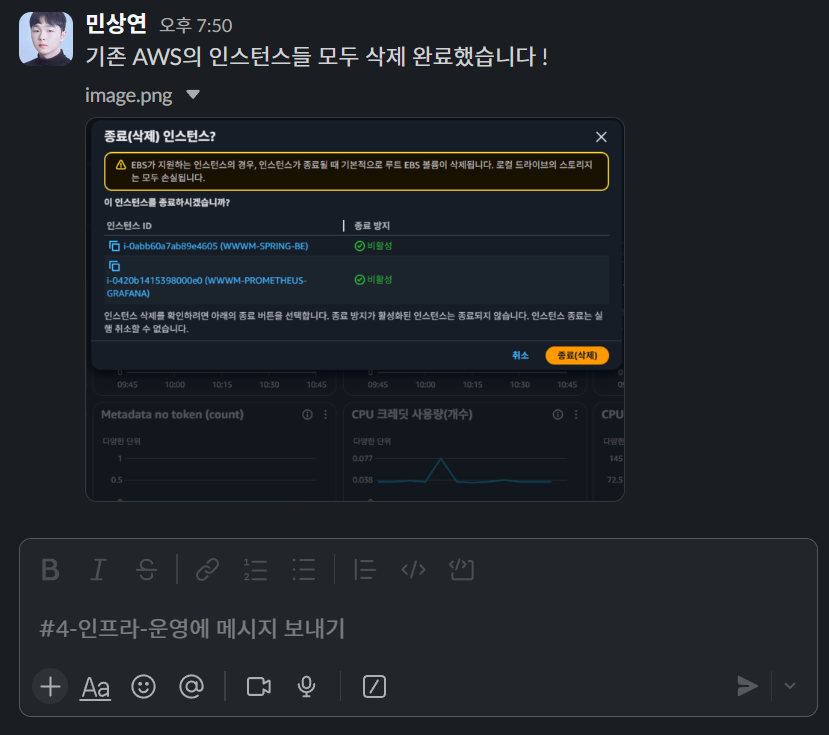Insert inline code formatting
The height and width of the screenshot is (735, 829).
413,570
